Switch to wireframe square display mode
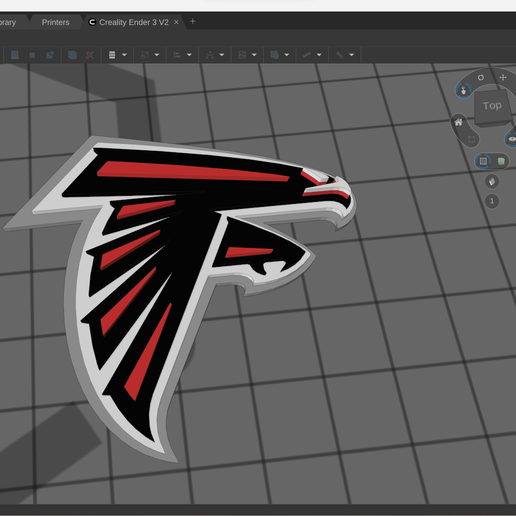The width and height of the screenshot is (516, 516). point(483,161)
